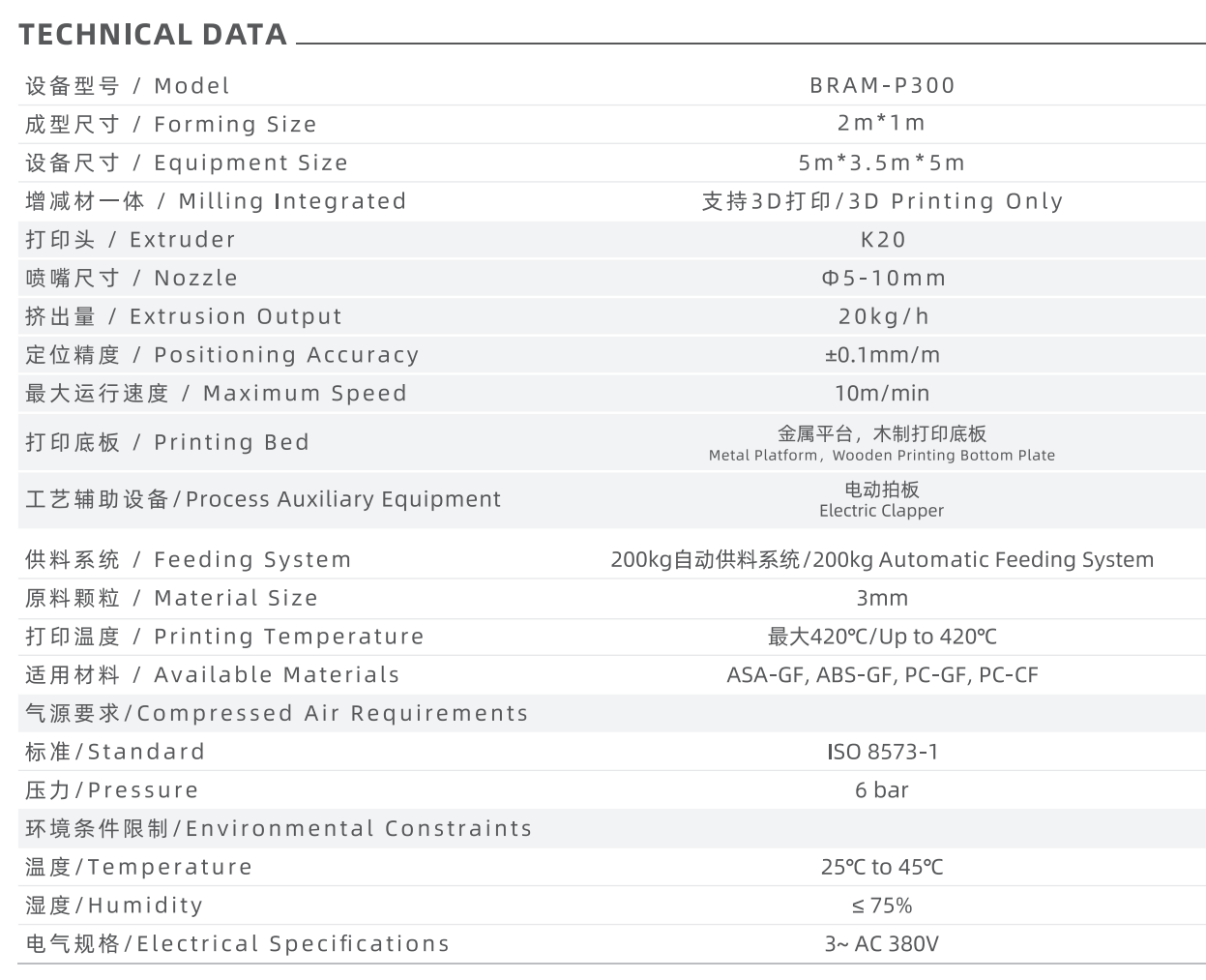Select the ISO 8573-1 standard value
1206x980 pixels.
[x=882, y=752]
